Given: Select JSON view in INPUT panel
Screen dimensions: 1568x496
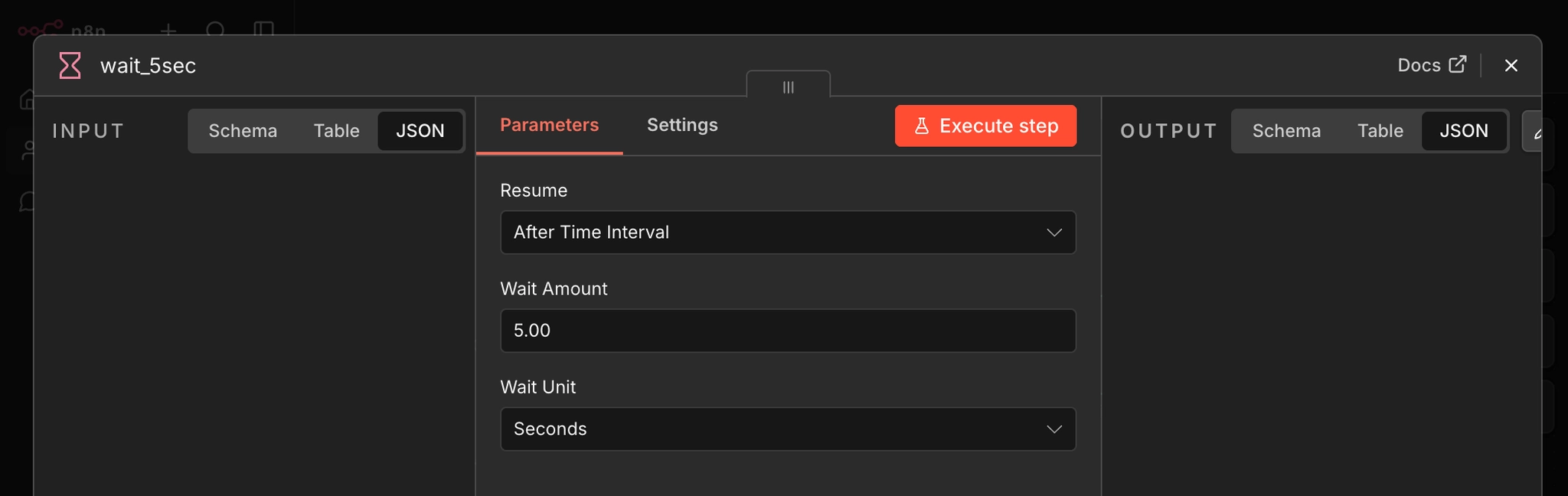Looking at the screenshot, I should (x=420, y=131).
